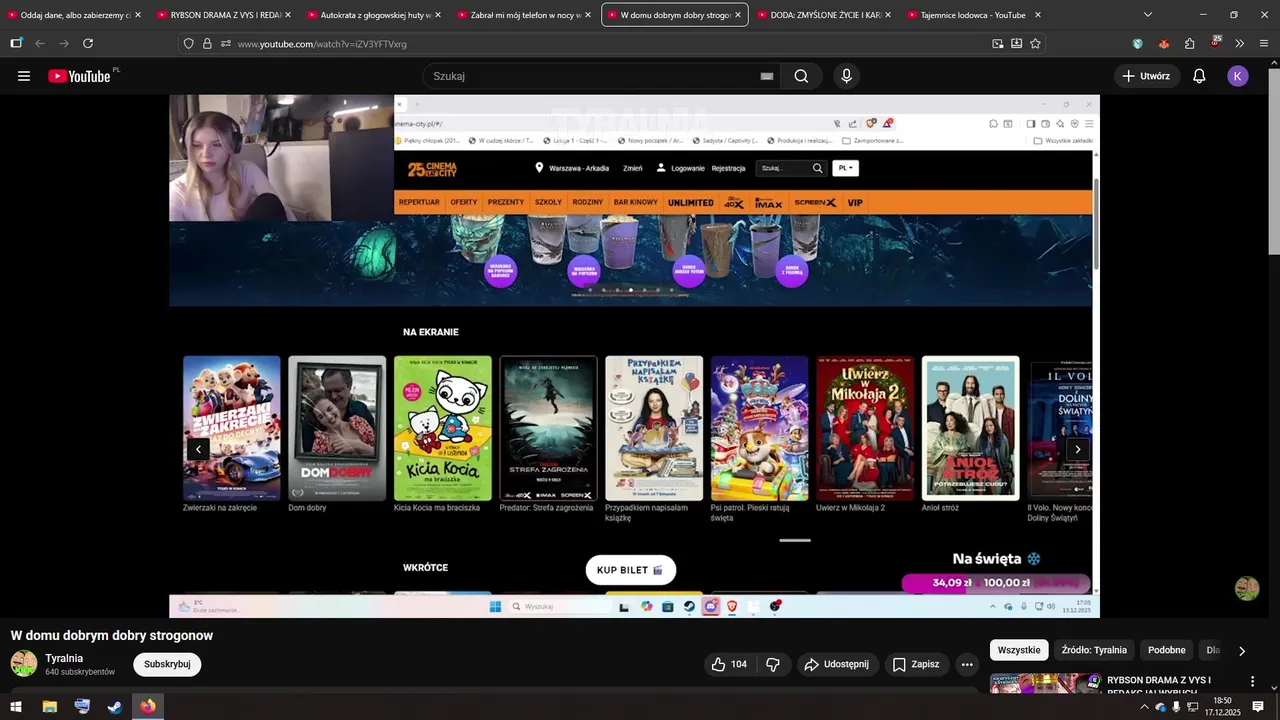Image resolution: width=1280 pixels, height=720 pixels.
Task: Click the magnifier search button
Action: 801,76
